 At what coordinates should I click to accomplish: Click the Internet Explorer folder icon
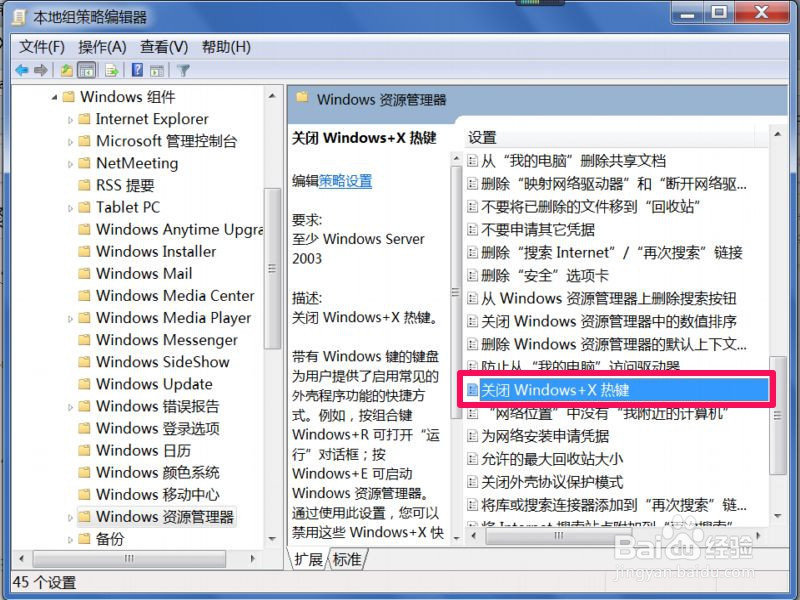(x=84, y=119)
